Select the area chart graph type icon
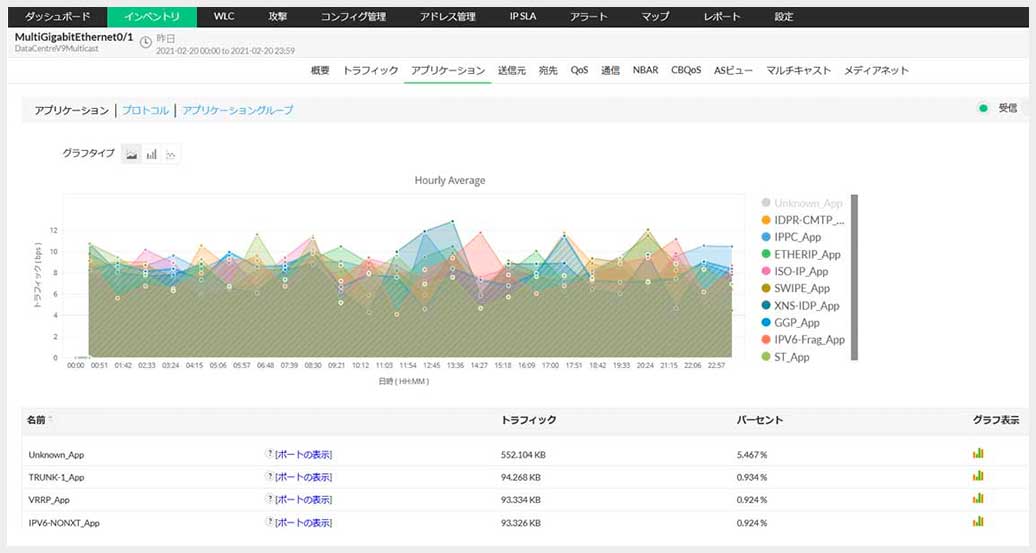 (131, 154)
